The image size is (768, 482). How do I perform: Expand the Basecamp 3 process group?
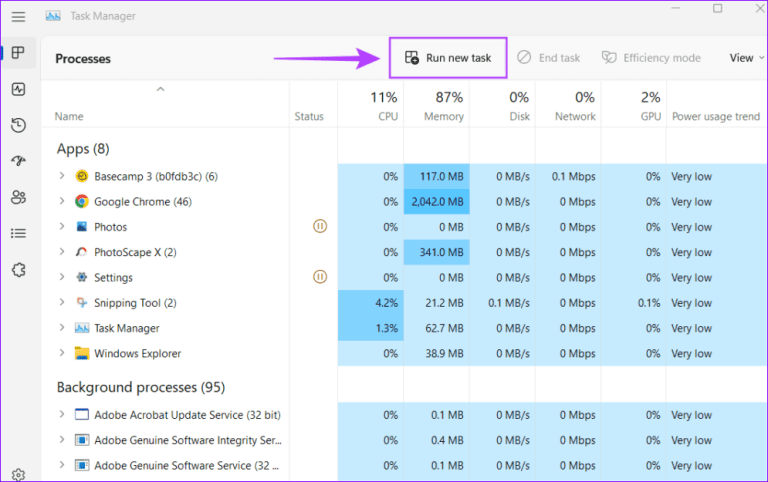[62, 177]
